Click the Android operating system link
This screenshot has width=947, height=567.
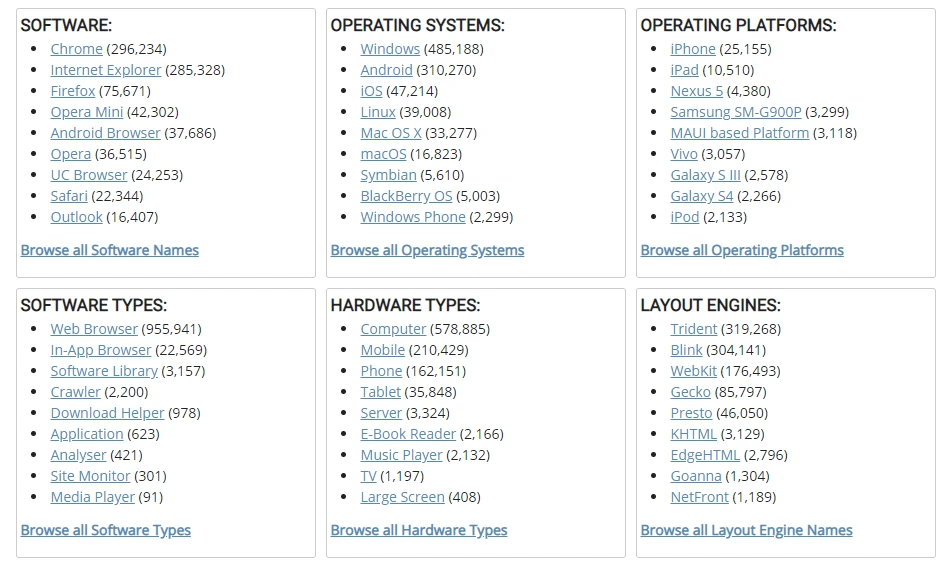pyautogui.click(x=387, y=70)
